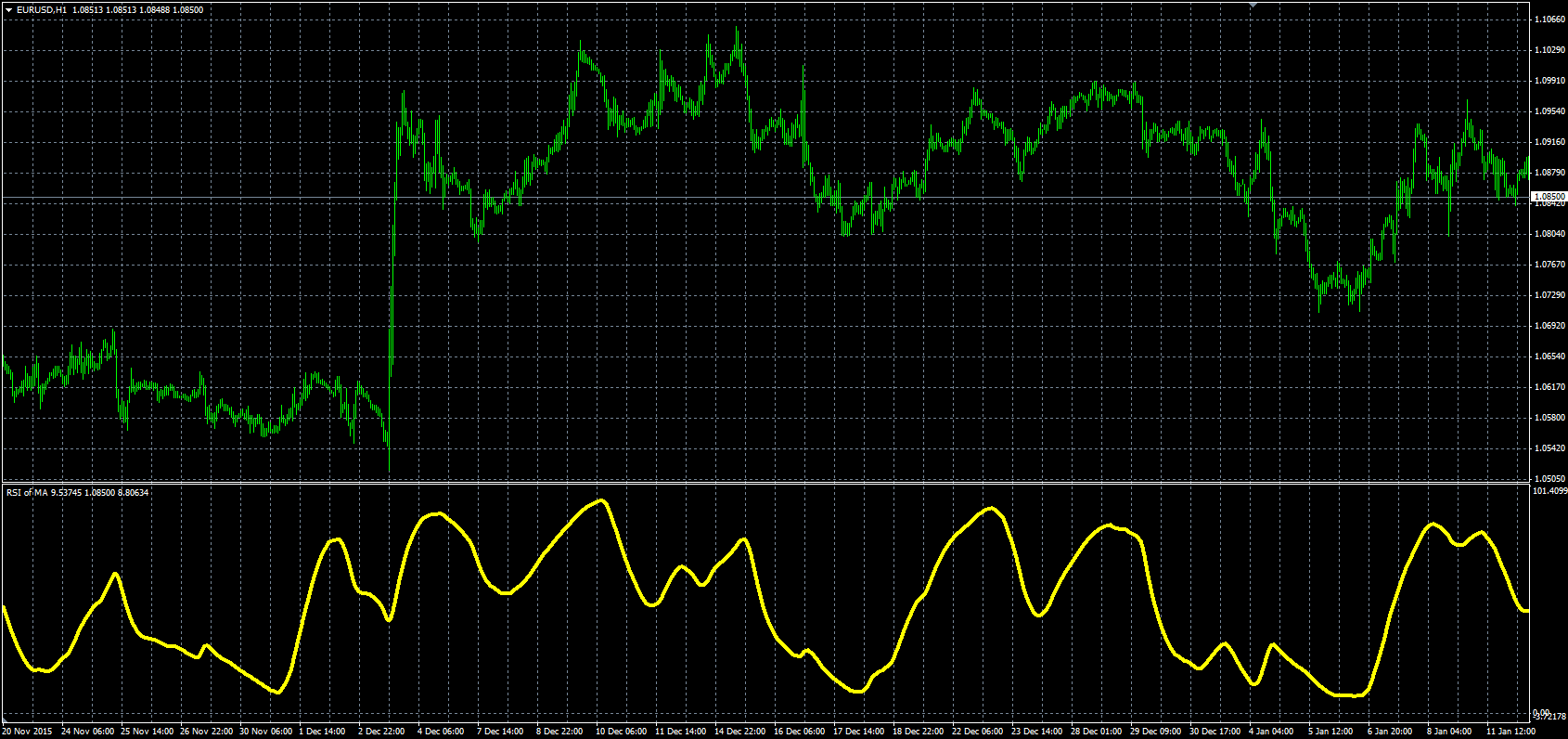Click the 7 Dec 14:00 time label

click(500, 732)
